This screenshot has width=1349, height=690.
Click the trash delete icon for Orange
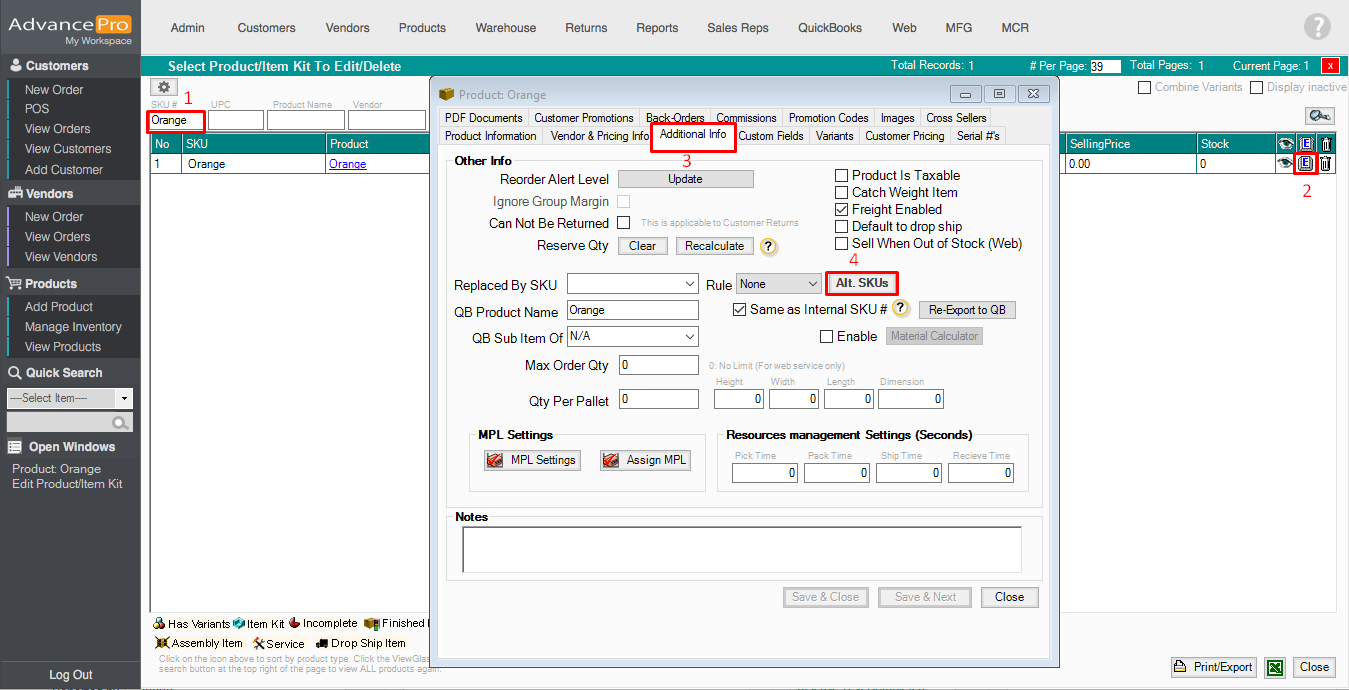[x=1325, y=164]
